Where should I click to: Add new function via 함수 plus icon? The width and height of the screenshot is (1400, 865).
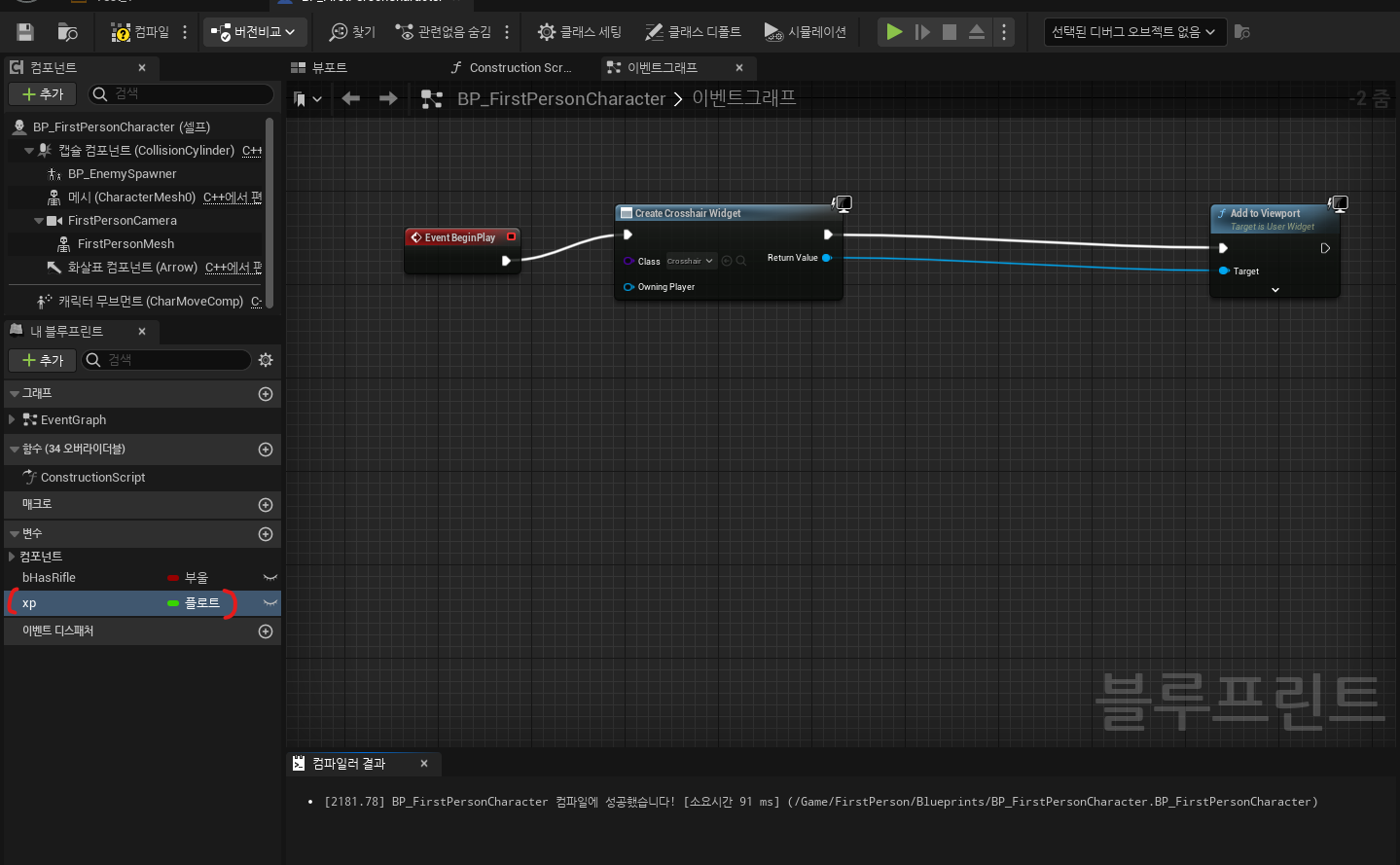click(x=266, y=450)
